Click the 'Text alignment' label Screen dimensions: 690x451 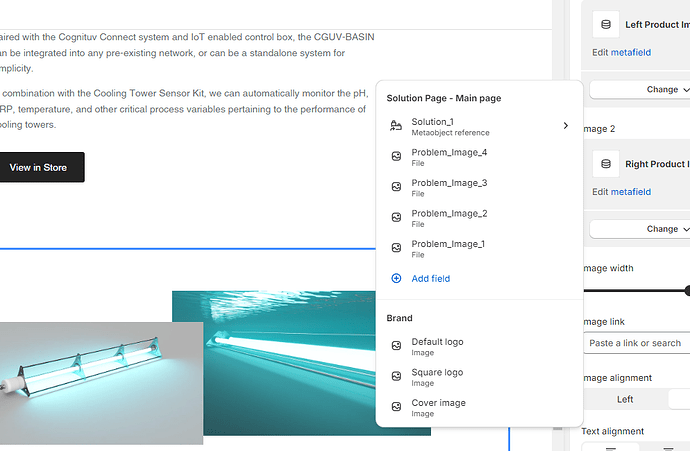point(613,431)
